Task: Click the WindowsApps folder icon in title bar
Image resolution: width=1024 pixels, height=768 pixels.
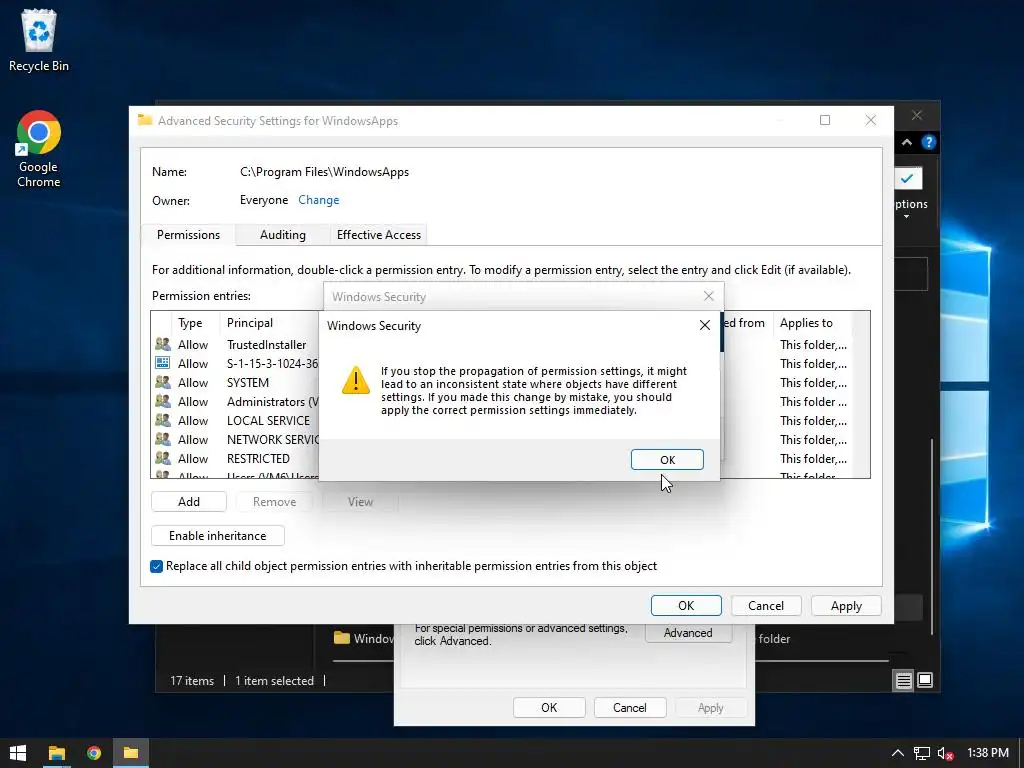Action: [x=145, y=120]
